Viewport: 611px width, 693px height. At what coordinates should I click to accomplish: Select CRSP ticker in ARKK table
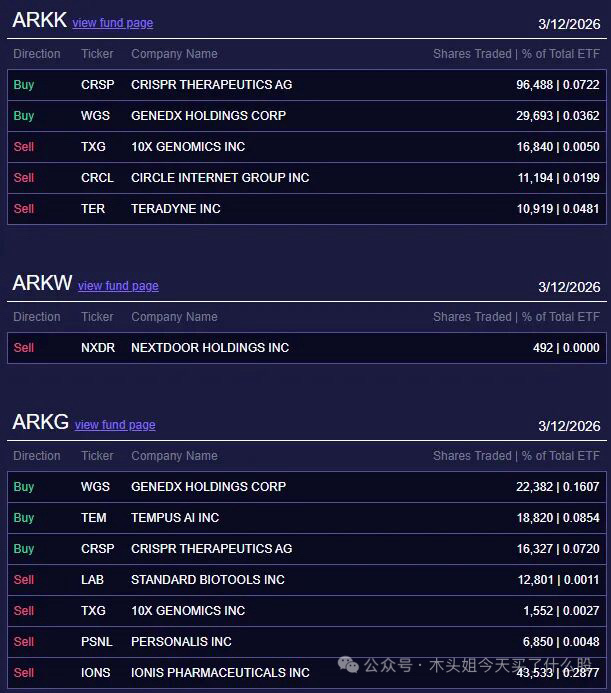click(x=97, y=85)
